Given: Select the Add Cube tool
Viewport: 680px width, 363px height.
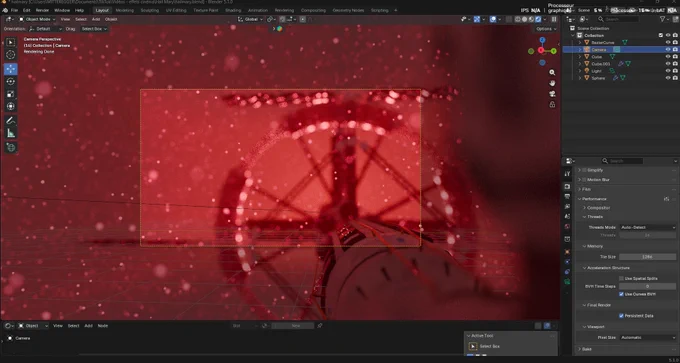Looking at the screenshot, I should (x=10, y=147).
